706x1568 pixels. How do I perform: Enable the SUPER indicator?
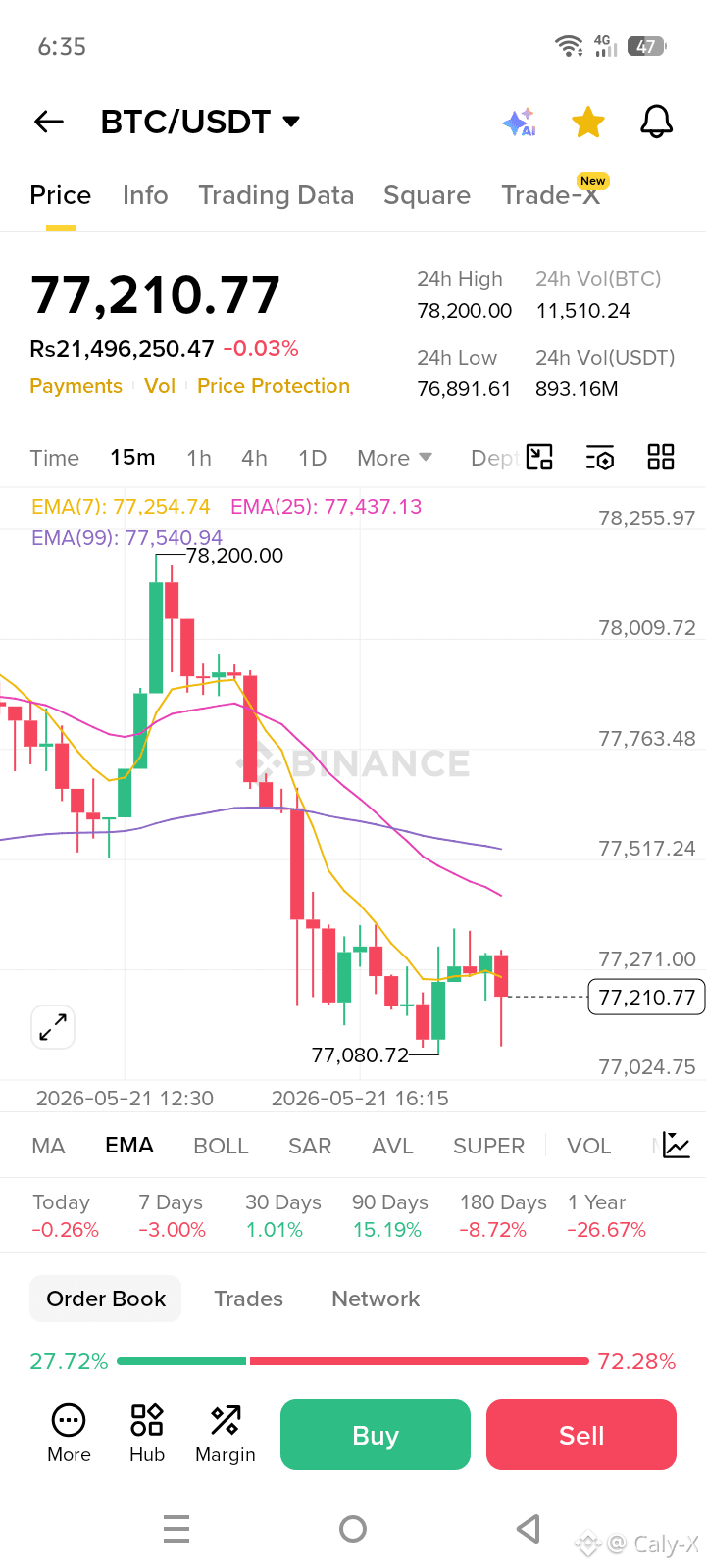[488, 1146]
